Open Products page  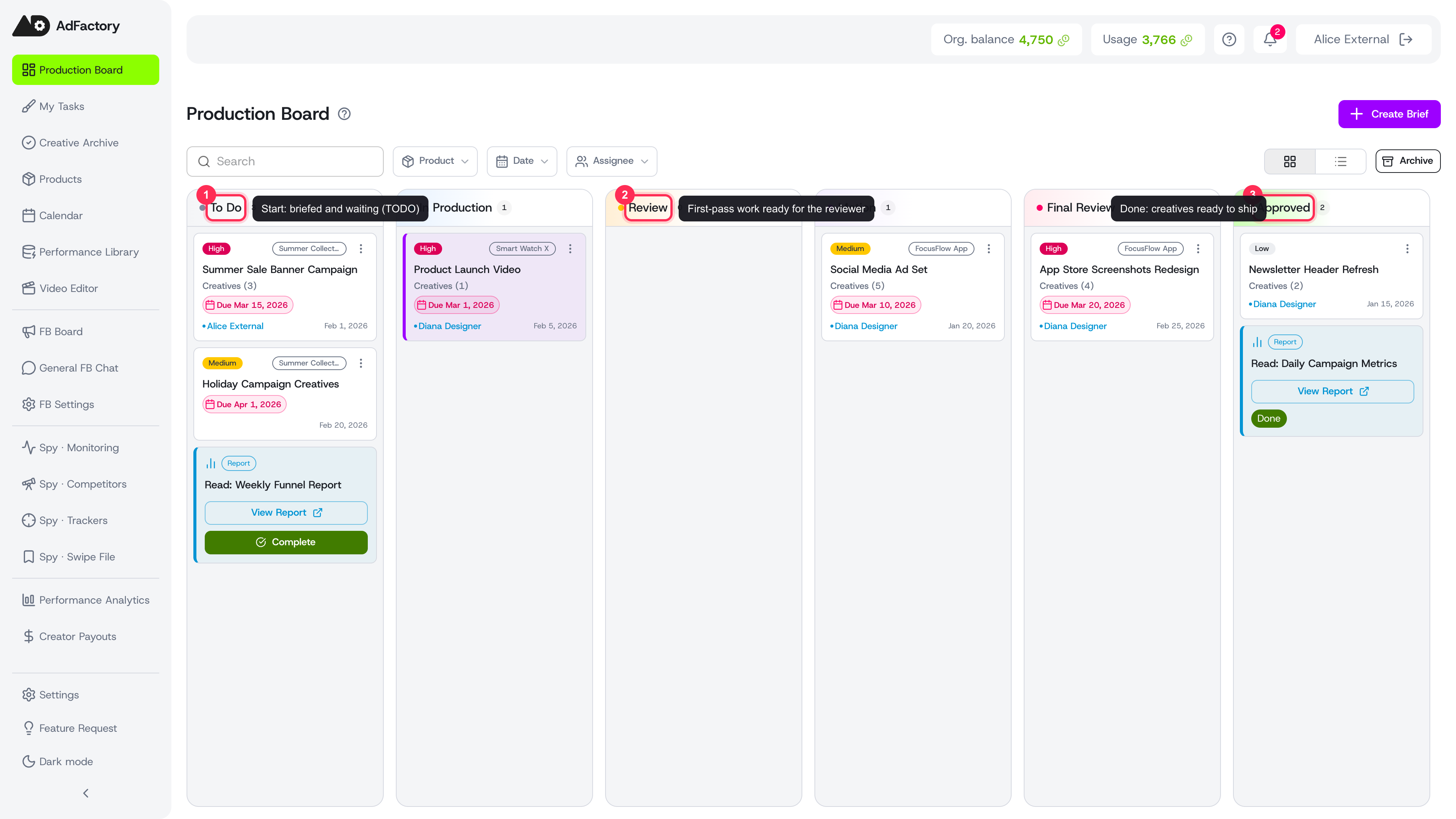(85, 179)
